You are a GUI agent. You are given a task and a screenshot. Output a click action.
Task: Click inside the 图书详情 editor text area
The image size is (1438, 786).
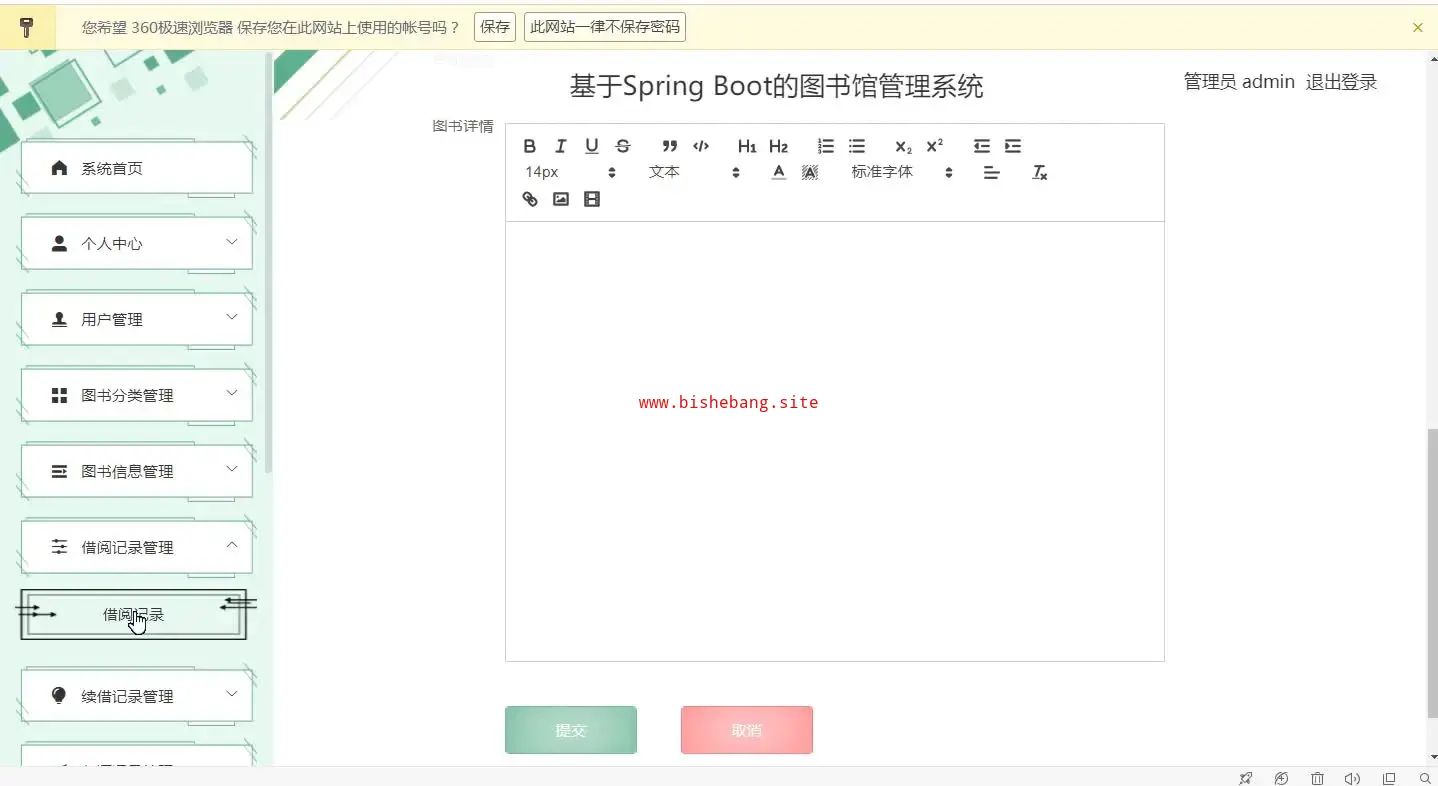[835, 441]
